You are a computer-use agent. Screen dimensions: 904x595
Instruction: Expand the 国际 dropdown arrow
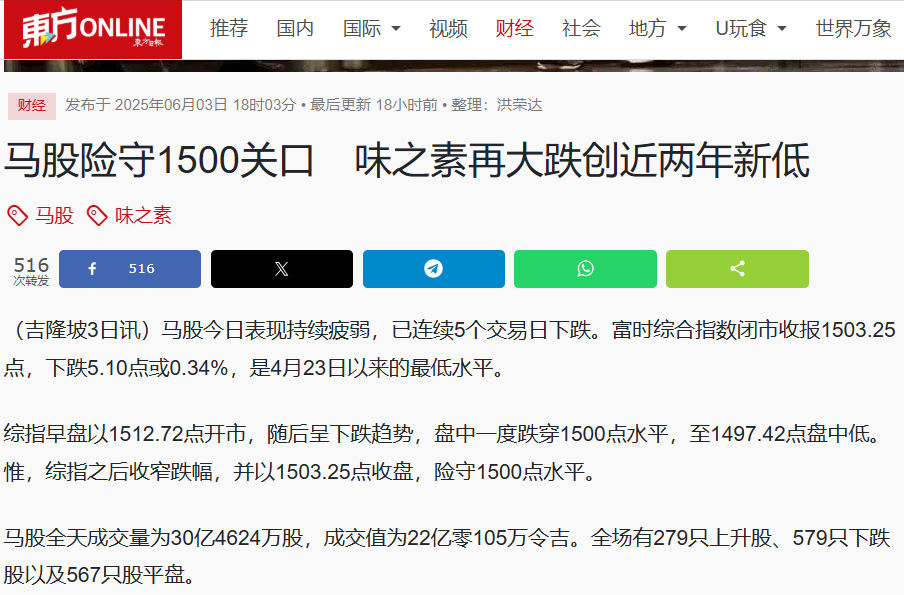pos(396,28)
